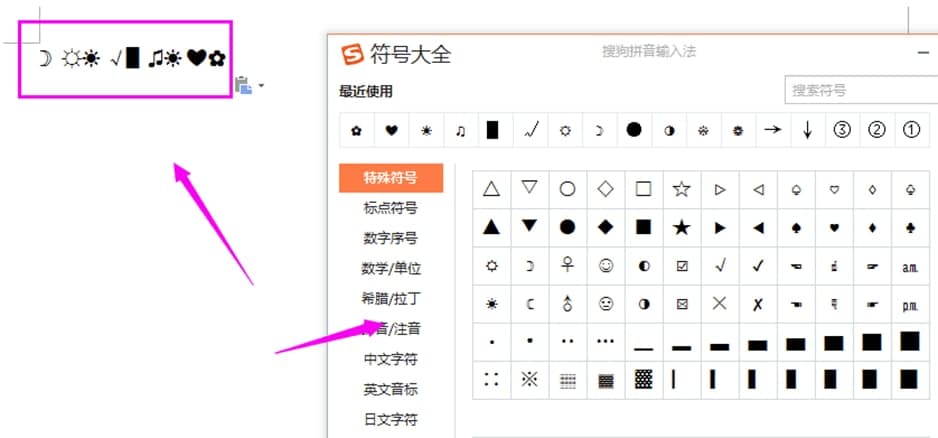Select down arrow in recently used row
The height and width of the screenshot is (438, 938).
coord(808,130)
